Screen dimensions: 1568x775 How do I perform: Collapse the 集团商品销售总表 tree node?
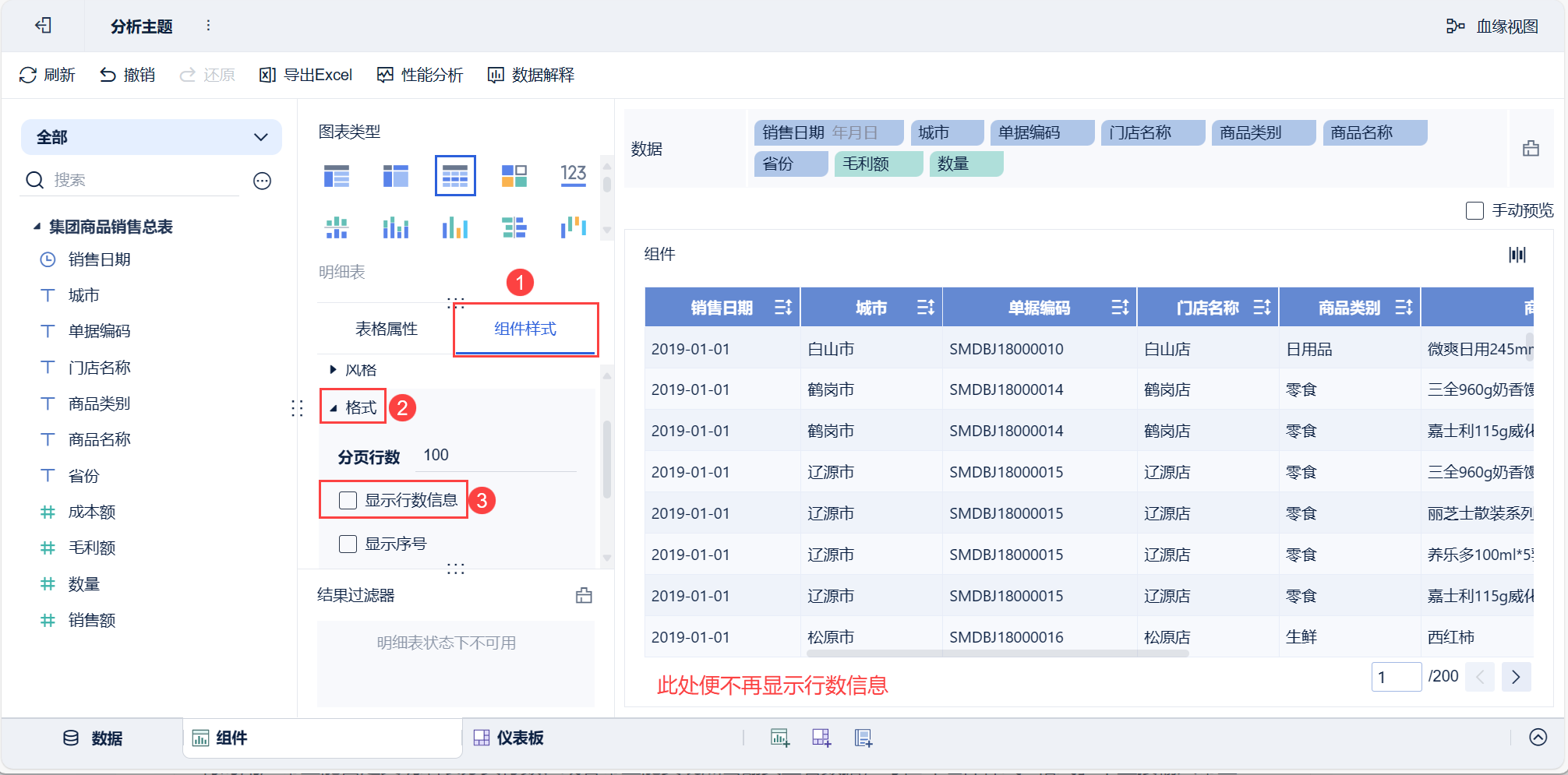[37, 227]
